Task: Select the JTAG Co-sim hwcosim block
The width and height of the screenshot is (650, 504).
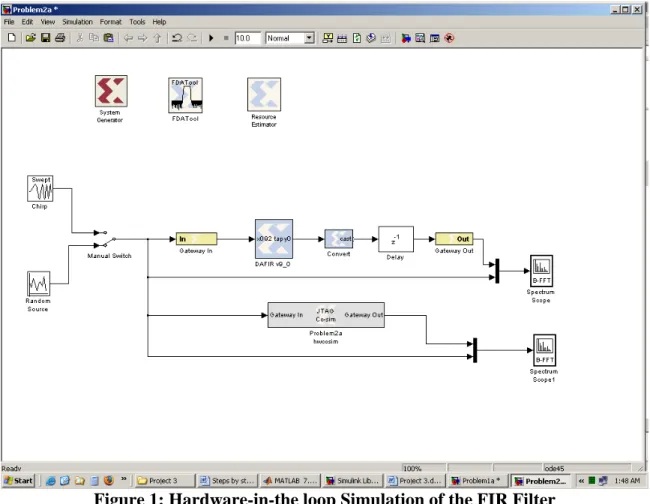Action: point(326,315)
